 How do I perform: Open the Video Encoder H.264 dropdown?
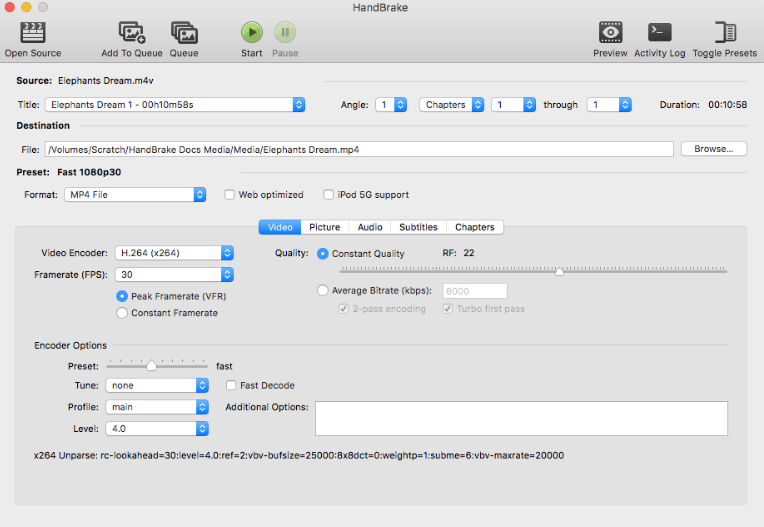[x=174, y=253]
